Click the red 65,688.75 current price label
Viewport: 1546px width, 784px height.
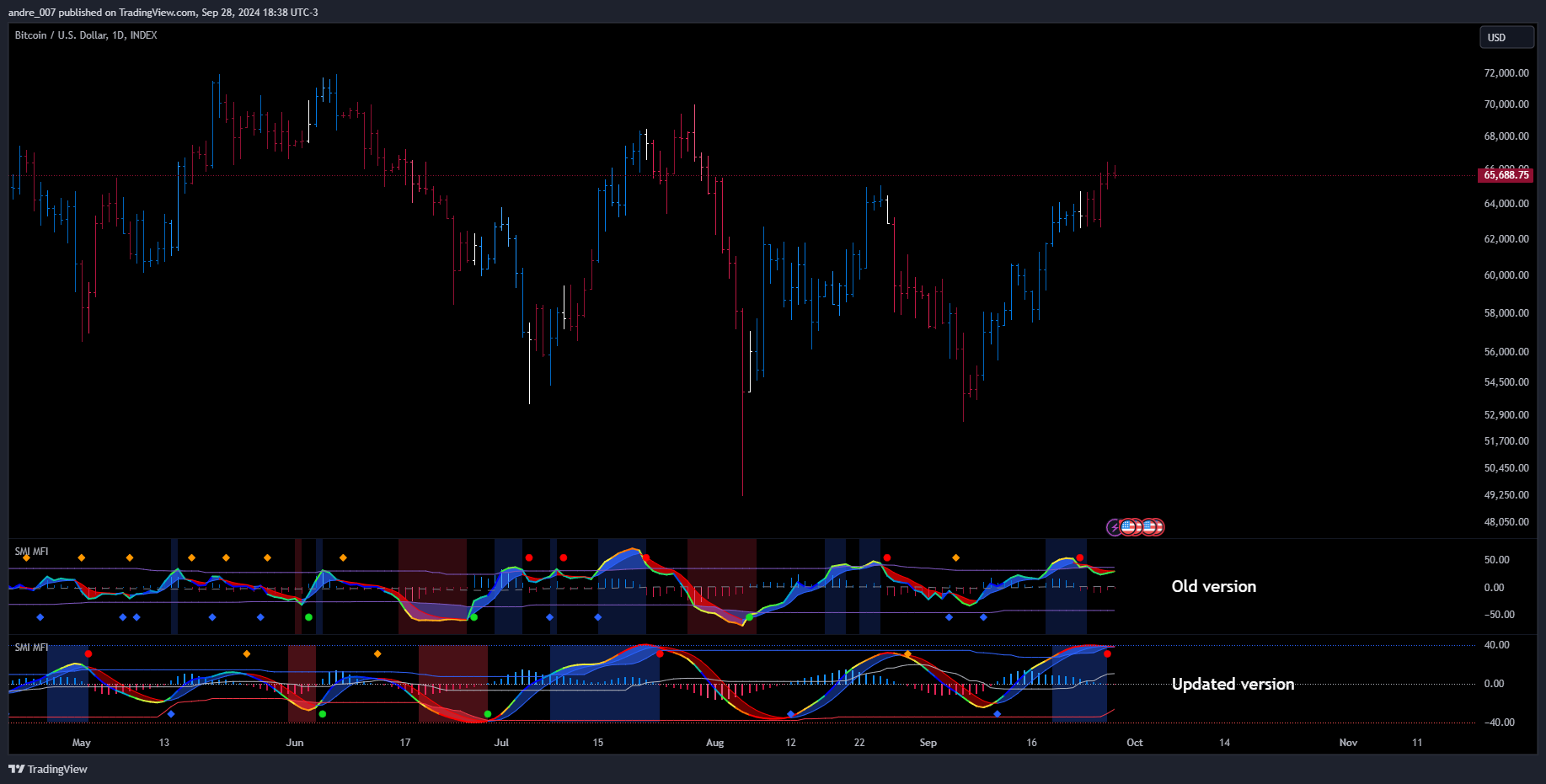(x=1506, y=175)
